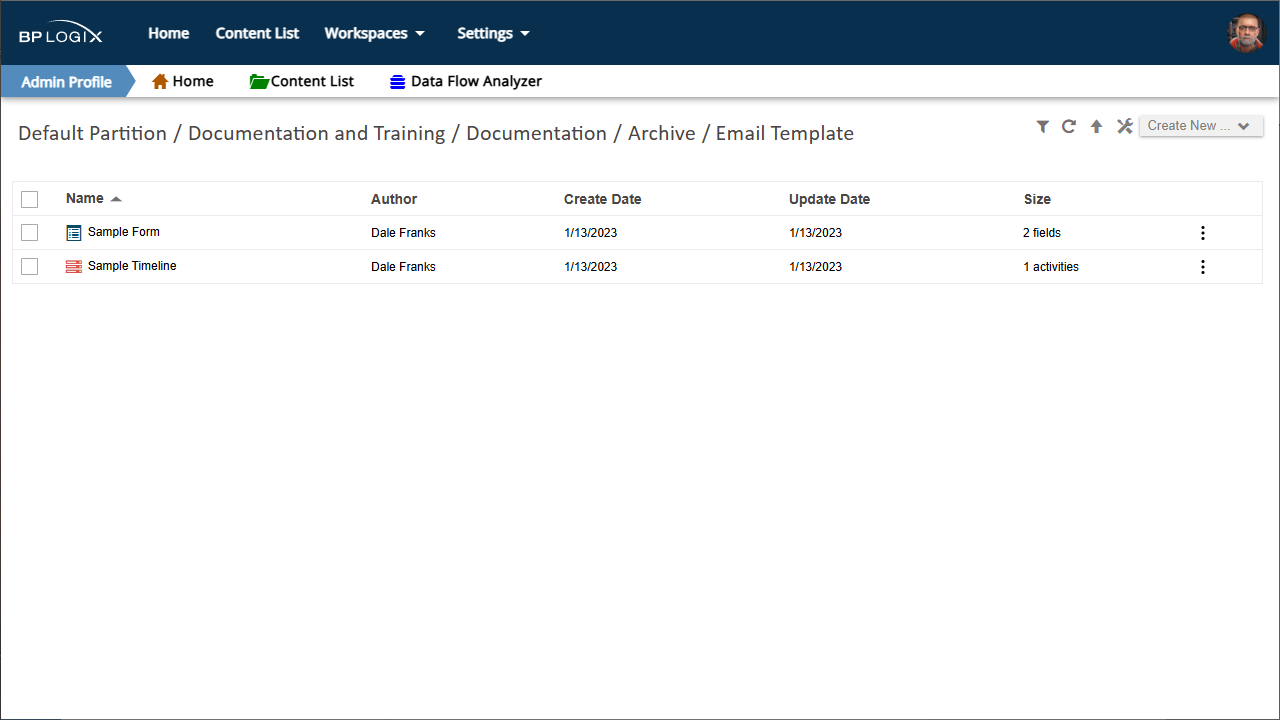Click the filter funnel icon
Screen dimensions: 1280x720
click(x=1043, y=126)
